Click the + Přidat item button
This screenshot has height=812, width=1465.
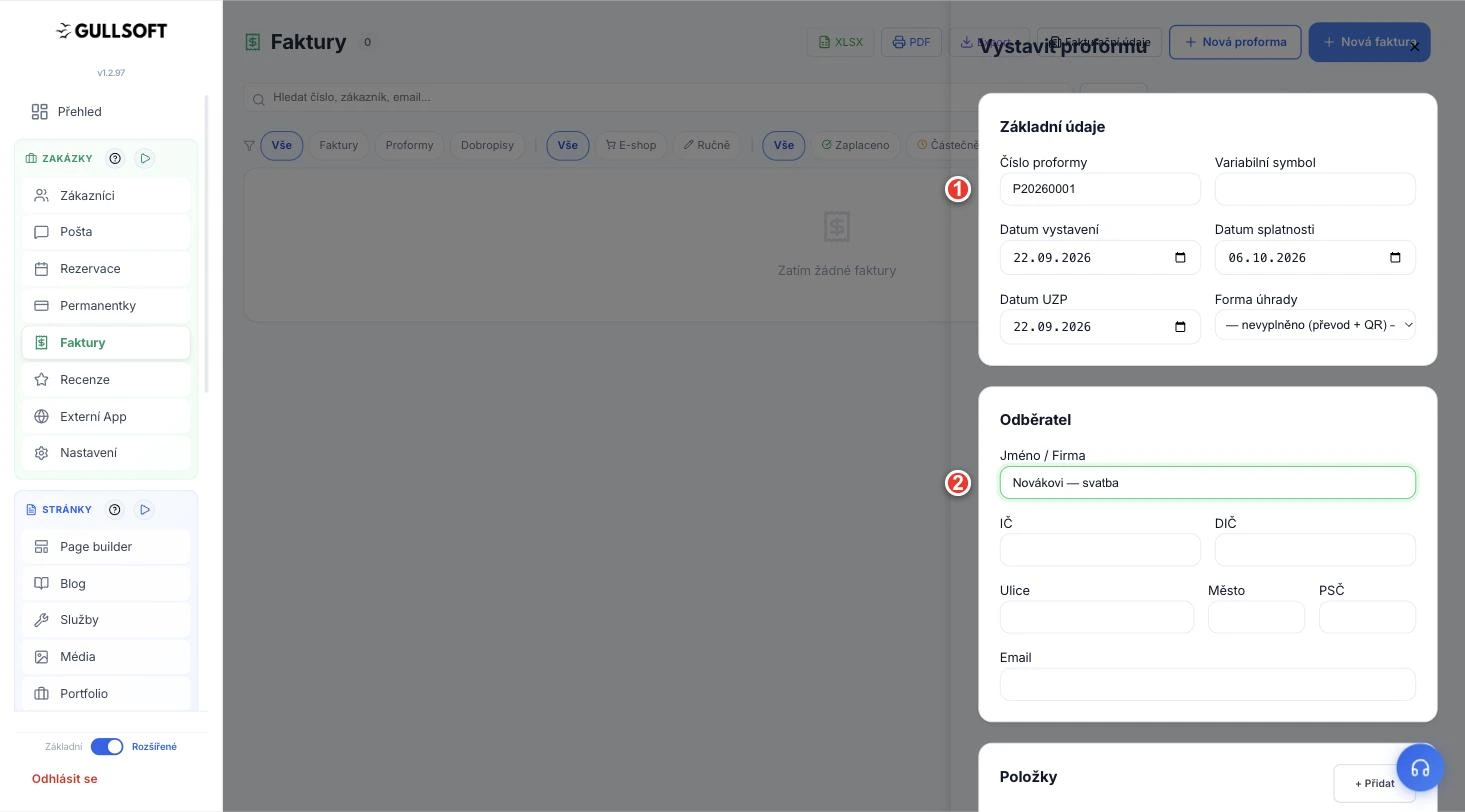tap(1374, 783)
